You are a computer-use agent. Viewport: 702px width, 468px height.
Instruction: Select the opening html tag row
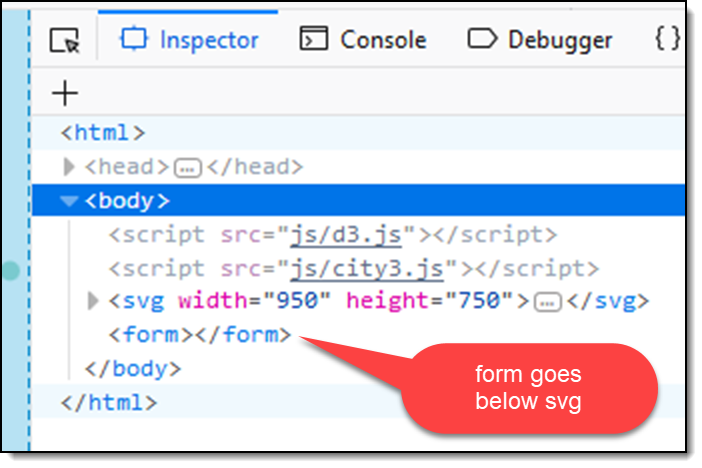(358, 133)
